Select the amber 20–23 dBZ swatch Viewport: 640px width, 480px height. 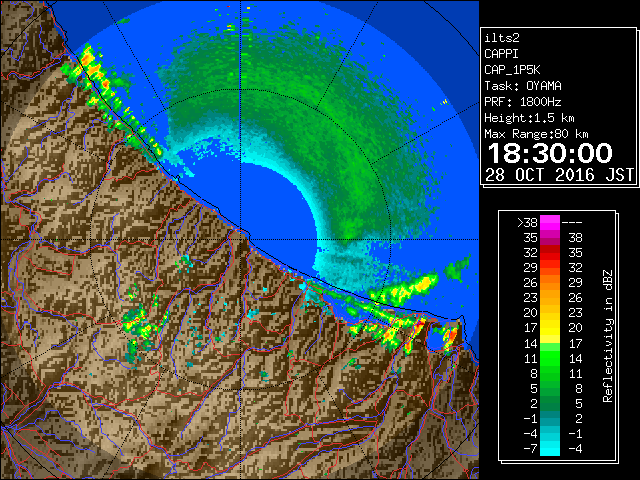(550, 313)
